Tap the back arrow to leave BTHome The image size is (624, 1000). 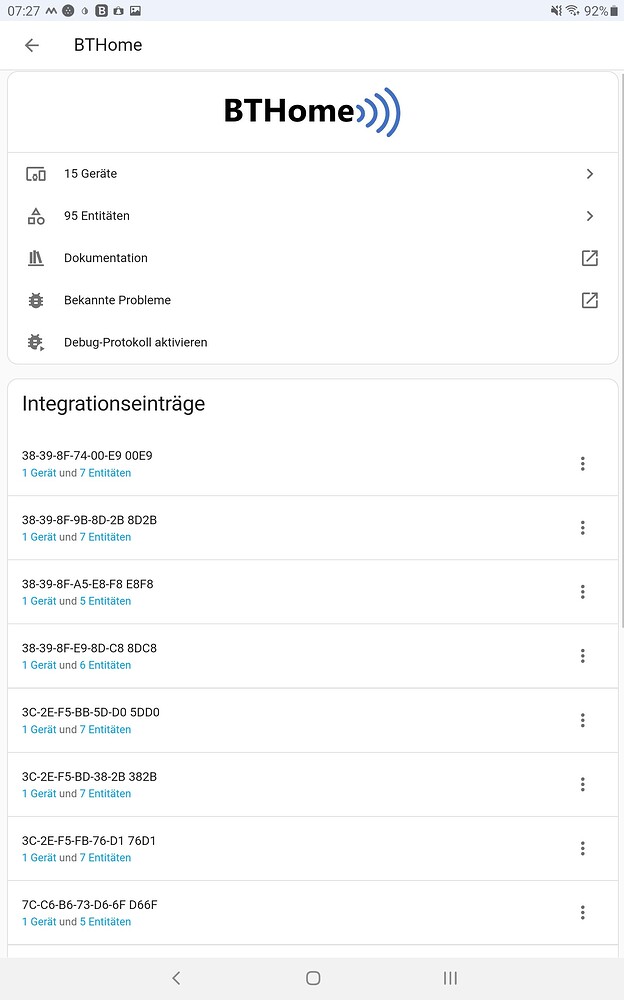coord(31,44)
